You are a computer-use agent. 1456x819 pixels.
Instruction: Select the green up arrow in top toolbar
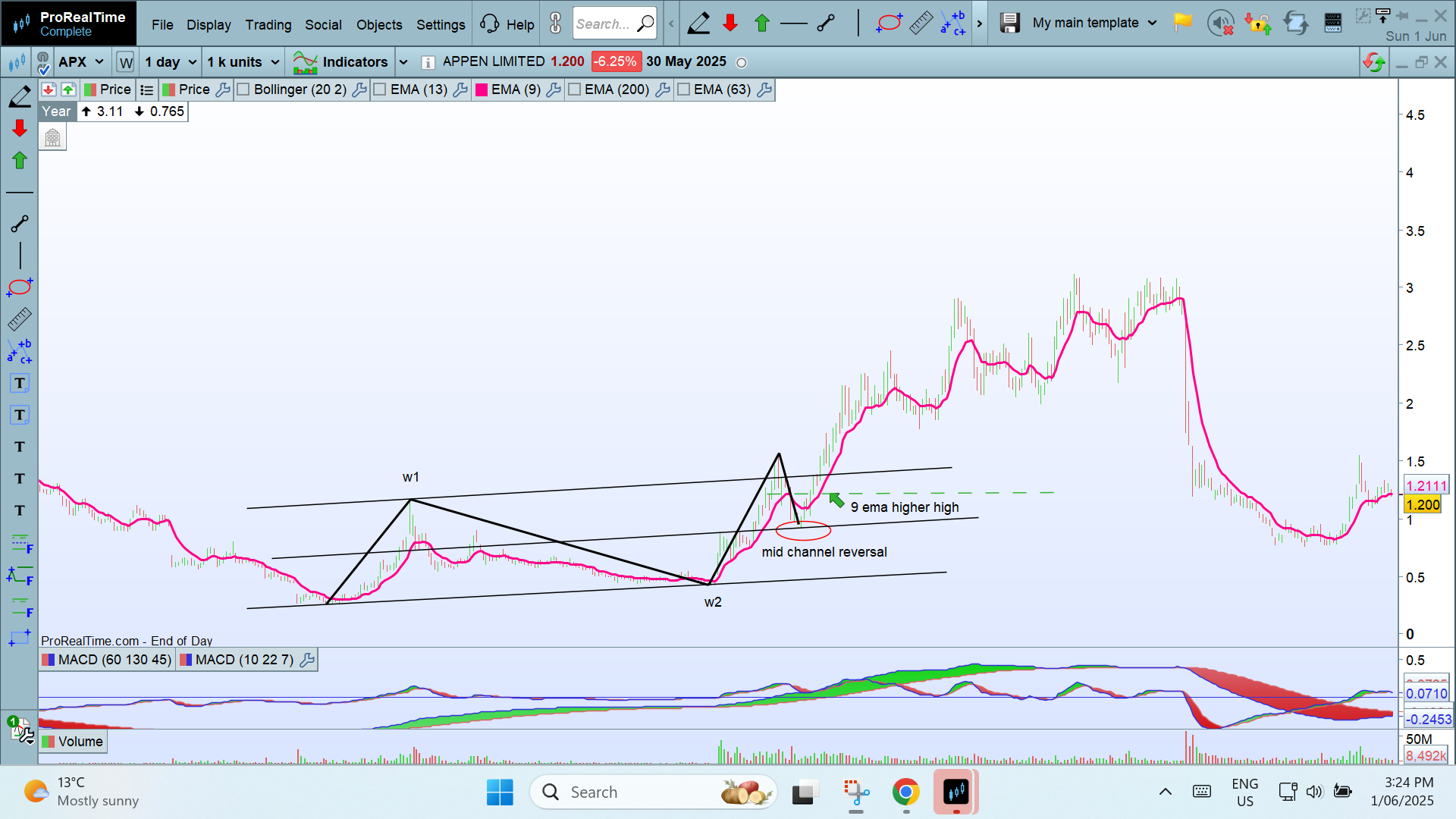762,24
